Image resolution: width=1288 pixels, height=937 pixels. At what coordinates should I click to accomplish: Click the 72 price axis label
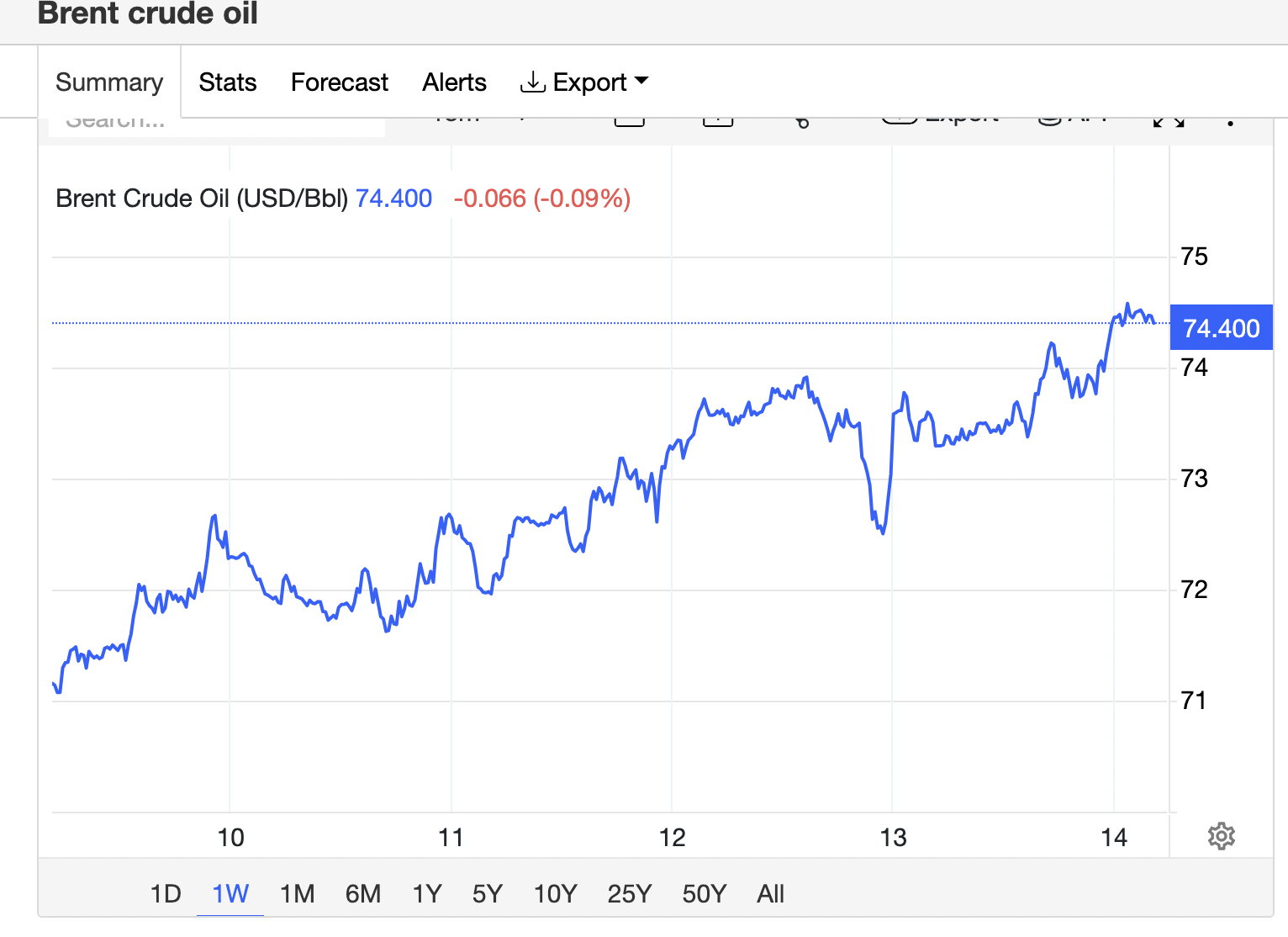(x=1194, y=590)
